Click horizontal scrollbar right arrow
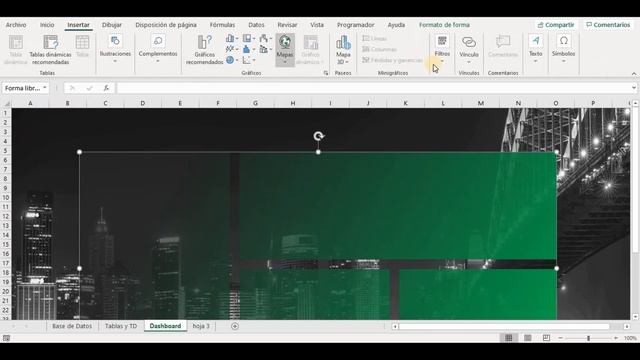 (627, 327)
